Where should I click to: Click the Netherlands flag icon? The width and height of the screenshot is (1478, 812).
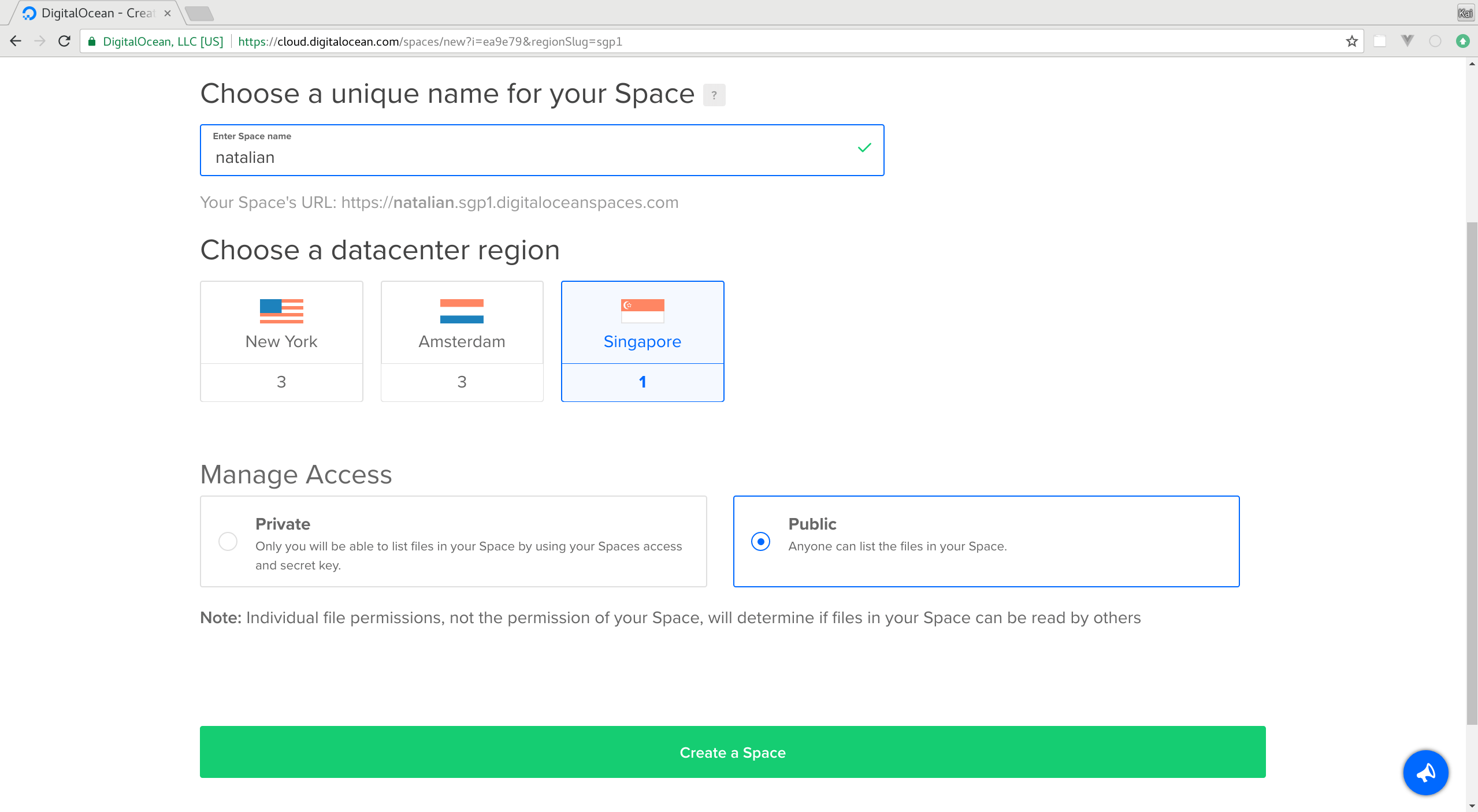pyautogui.click(x=462, y=311)
